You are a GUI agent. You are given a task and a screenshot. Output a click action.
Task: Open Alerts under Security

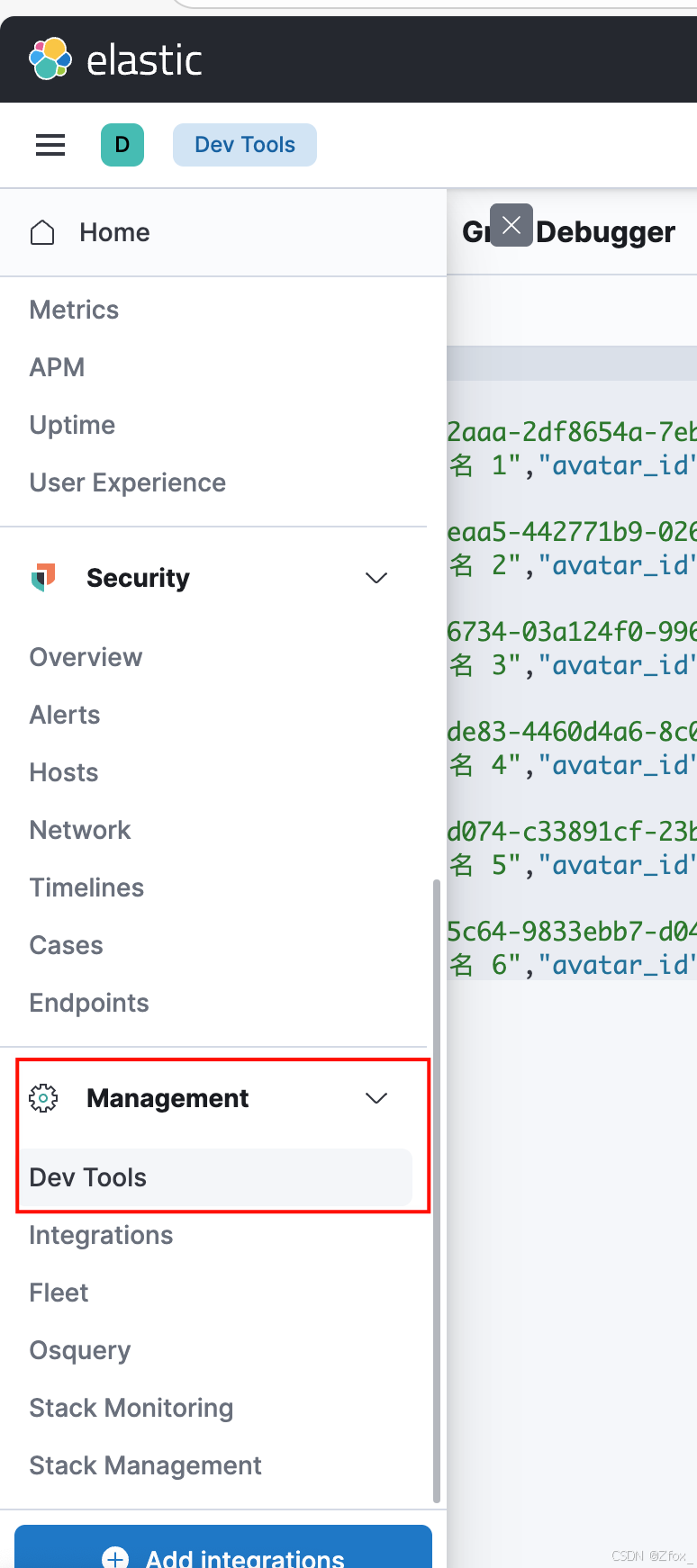[x=65, y=715]
